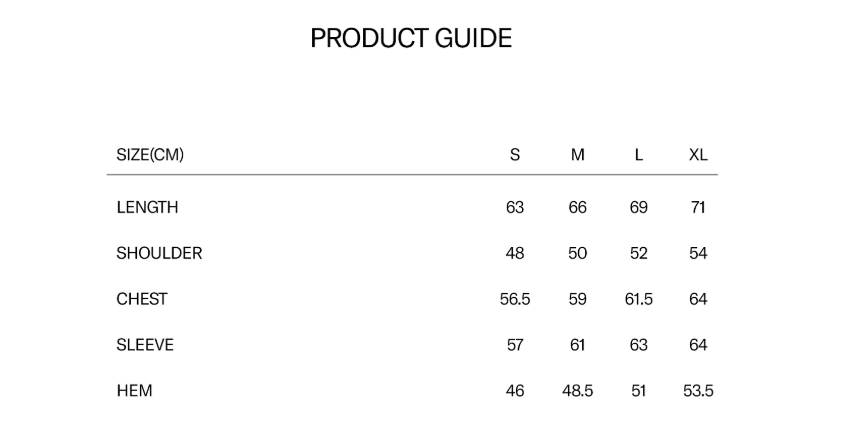Click the SLEEVE value for size M
The width and height of the screenshot is (844, 433).
pos(578,345)
